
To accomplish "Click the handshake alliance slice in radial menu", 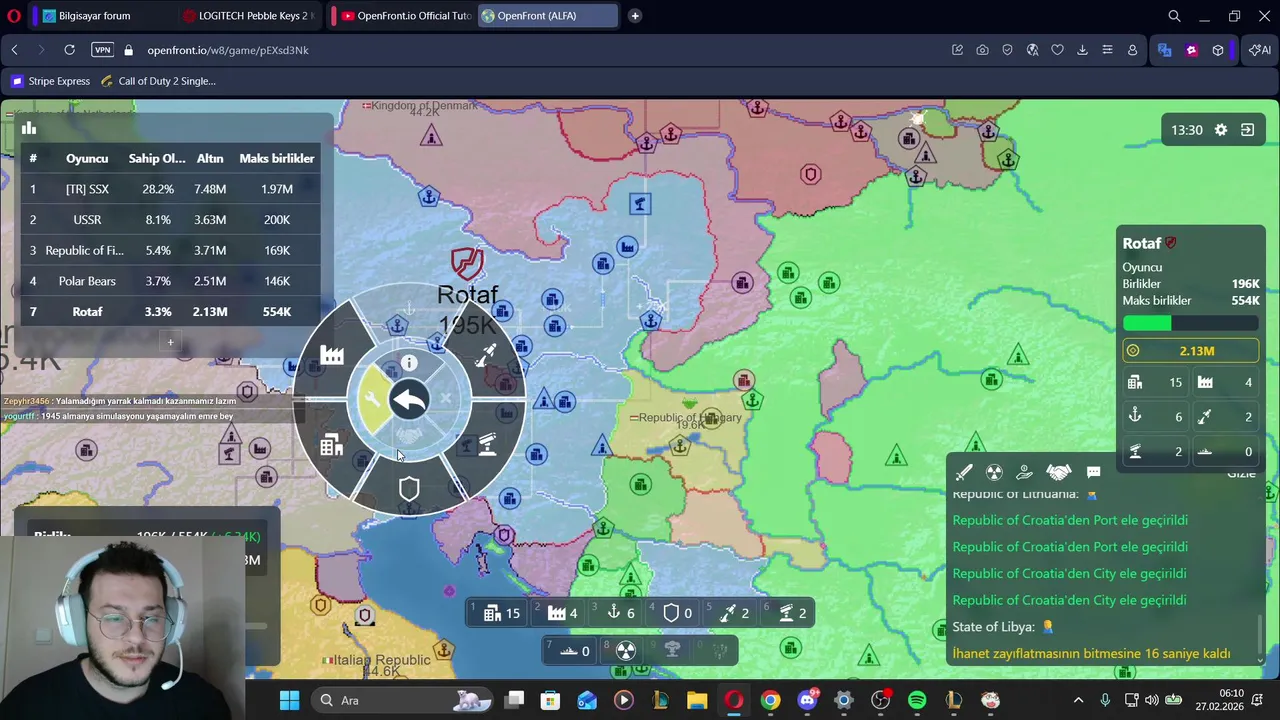I will [409, 437].
